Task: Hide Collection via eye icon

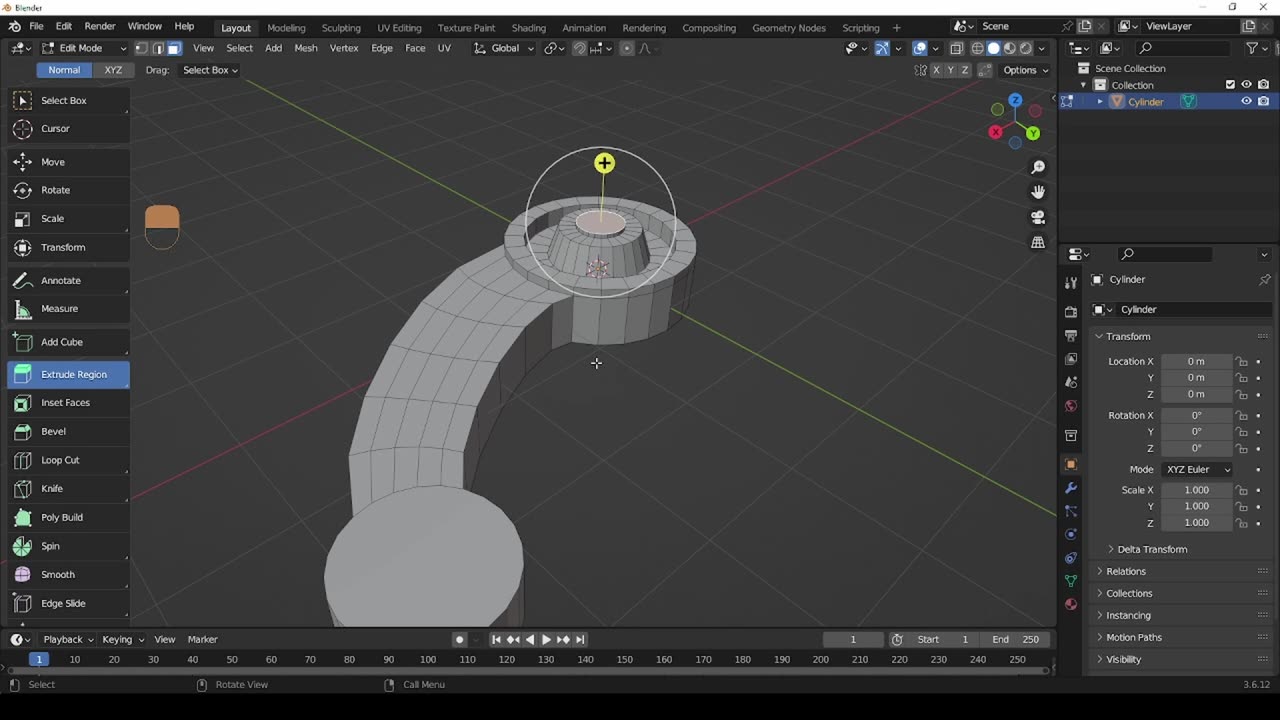Action: coord(1246,85)
